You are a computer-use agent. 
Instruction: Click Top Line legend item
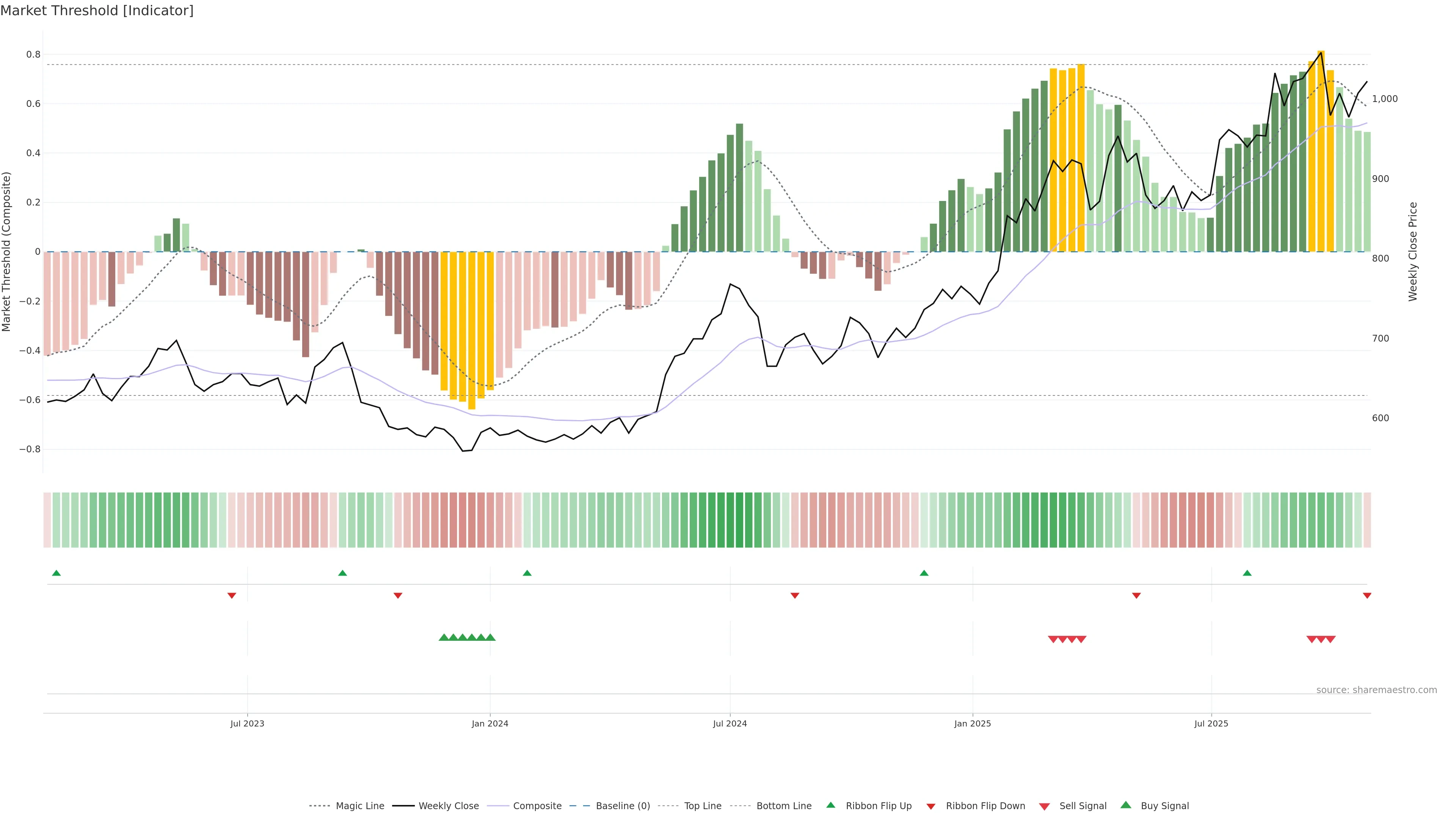(x=703, y=806)
